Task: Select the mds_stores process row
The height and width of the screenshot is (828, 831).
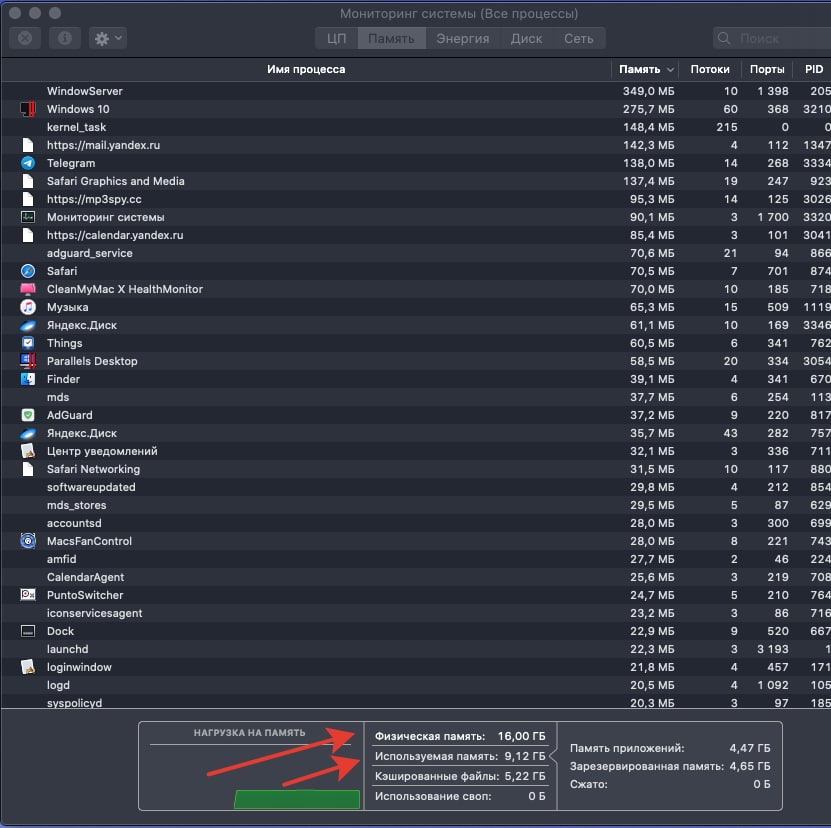Action: (416, 505)
